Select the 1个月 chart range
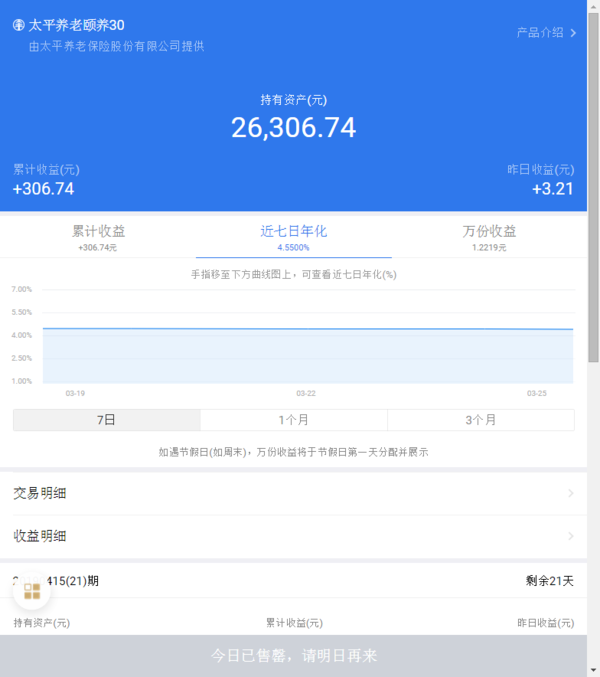 point(294,420)
